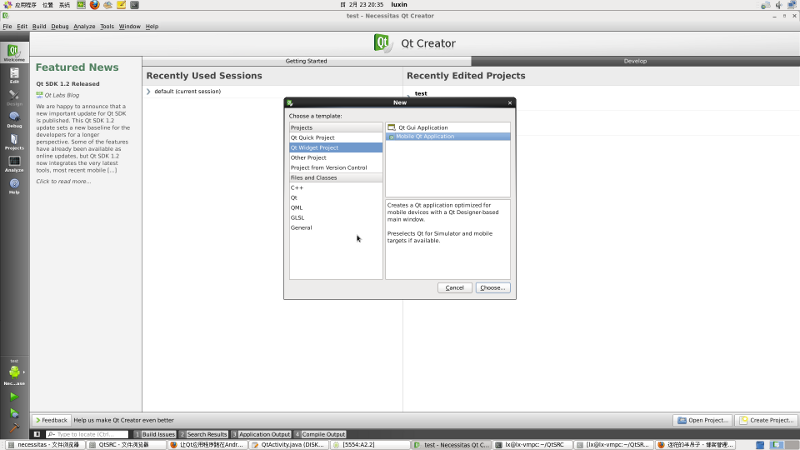Open Projects mode in sidebar
The width and height of the screenshot is (800, 450).
click(x=14, y=142)
